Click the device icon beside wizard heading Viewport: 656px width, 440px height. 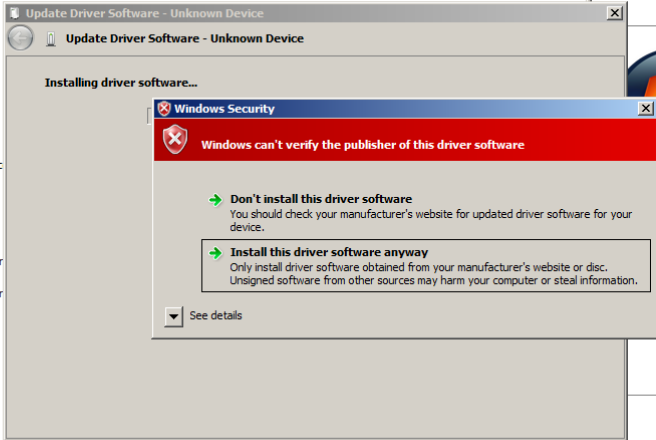coord(51,39)
